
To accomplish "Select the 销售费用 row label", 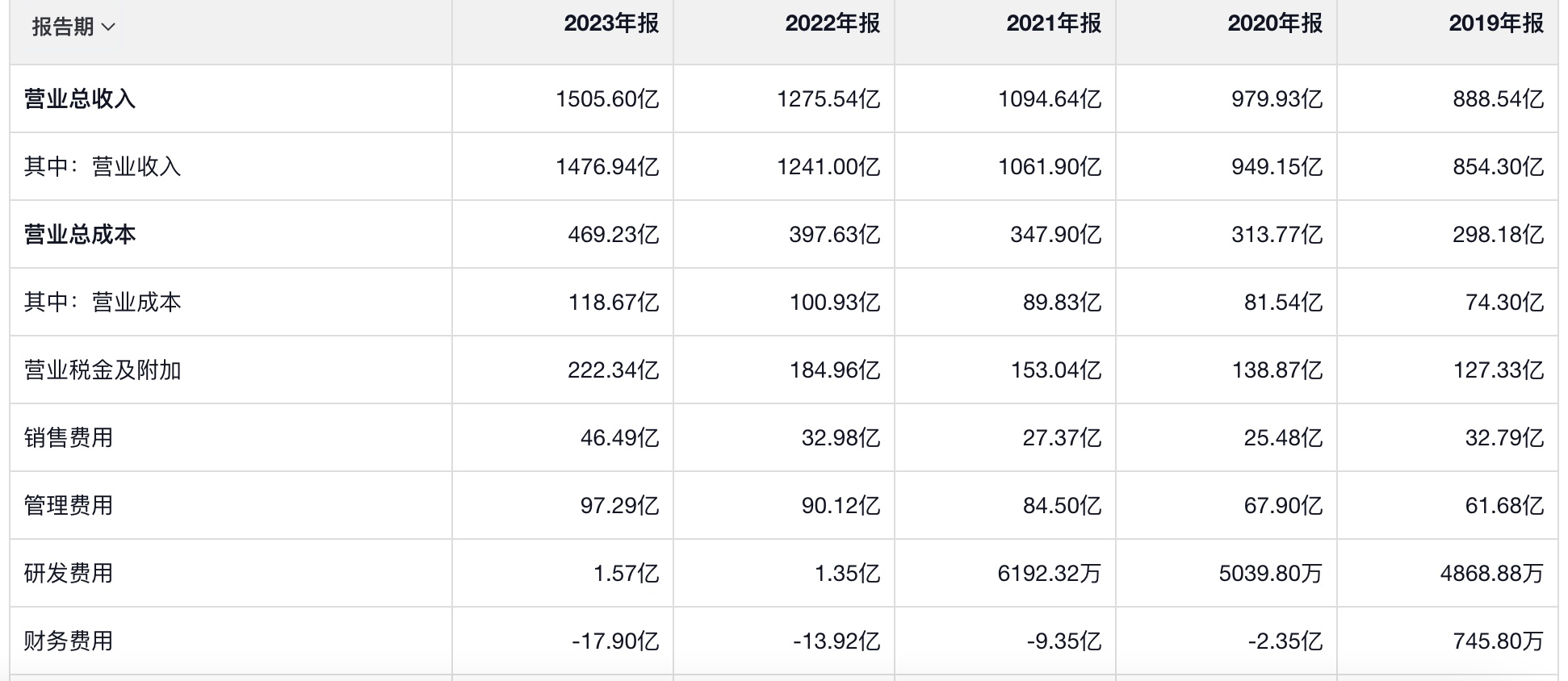I will (x=69, y=438).
